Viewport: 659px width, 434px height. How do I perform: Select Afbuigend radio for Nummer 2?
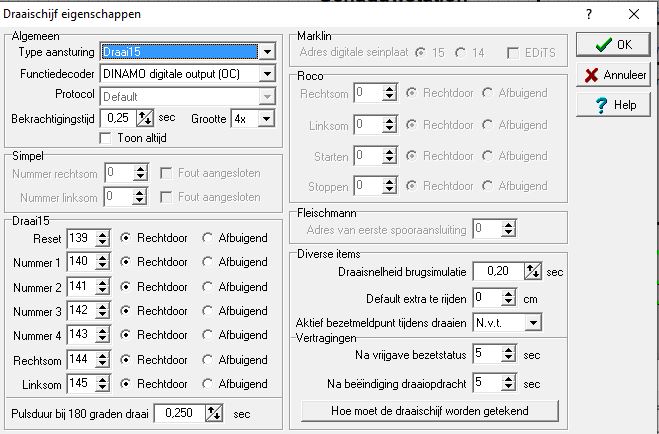coord(208,287)
